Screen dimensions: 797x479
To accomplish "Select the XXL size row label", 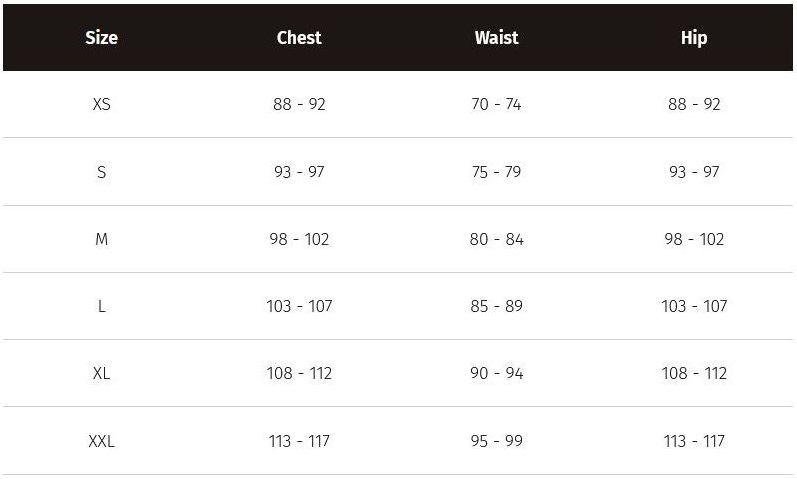I will pyautogui.click(x=102, y=441).
